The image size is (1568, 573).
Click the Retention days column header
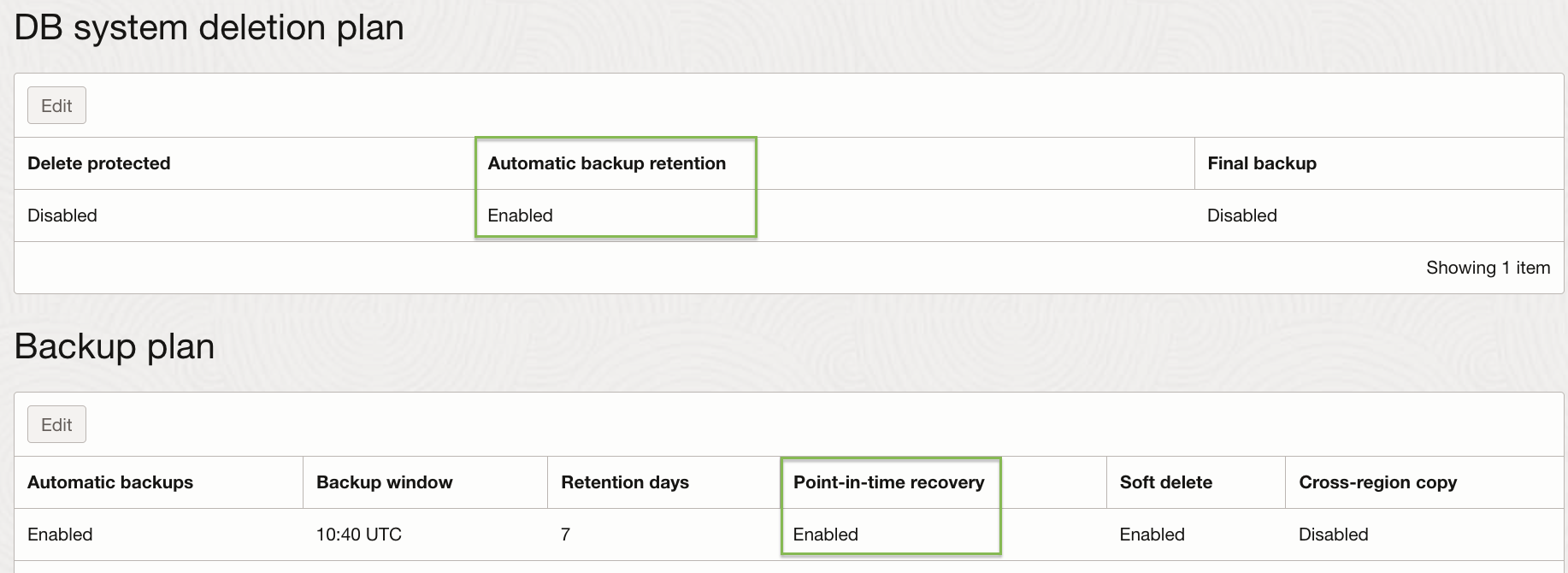tap(623, 481)
